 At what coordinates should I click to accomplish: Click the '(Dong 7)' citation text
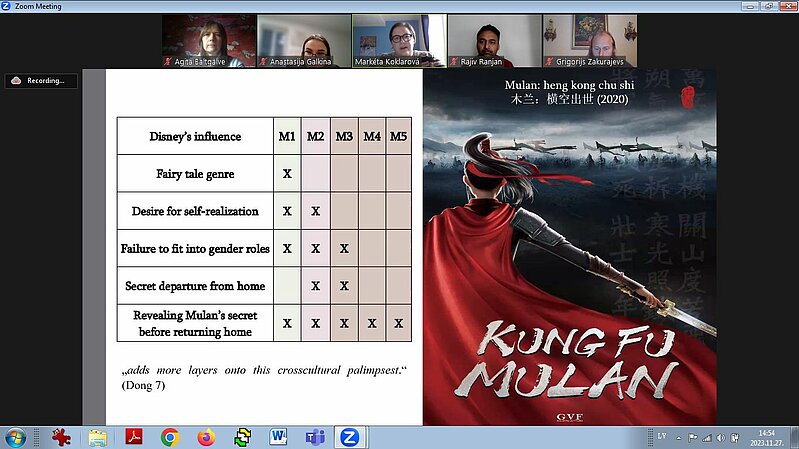(x=143, y=385)
